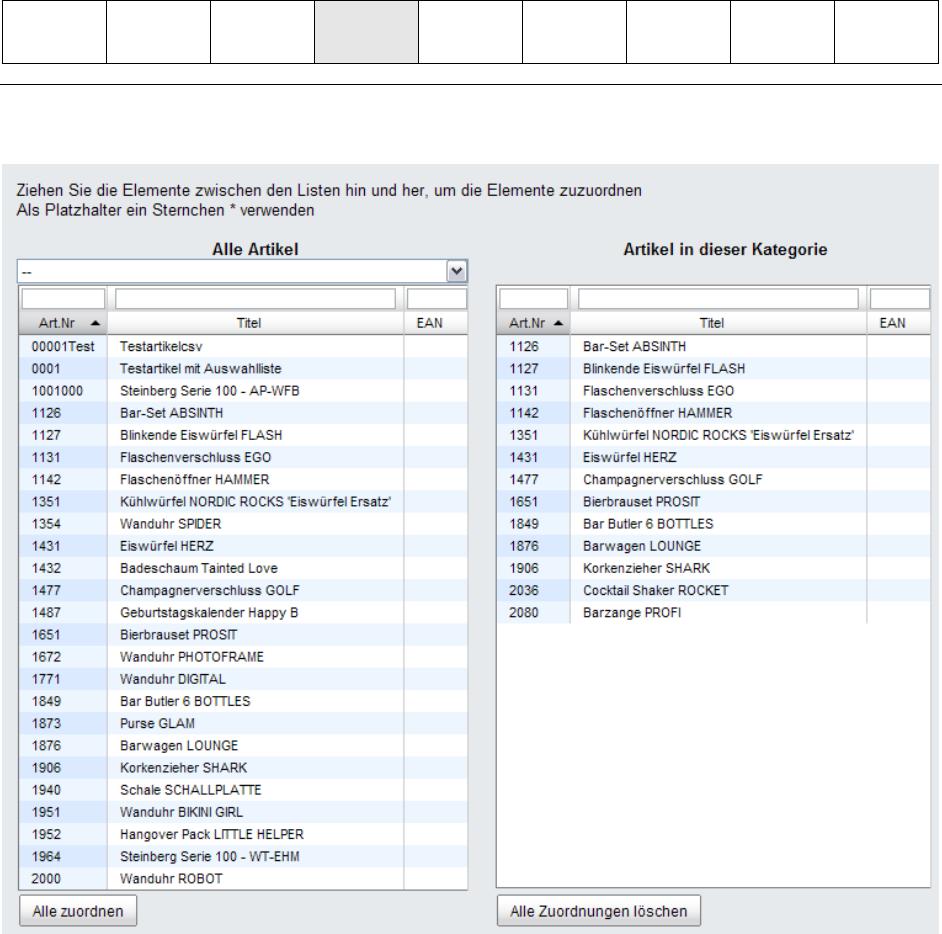Select the Geburtstagskalender Happy B row
The image size is (942, 934).
coord(243,613)
